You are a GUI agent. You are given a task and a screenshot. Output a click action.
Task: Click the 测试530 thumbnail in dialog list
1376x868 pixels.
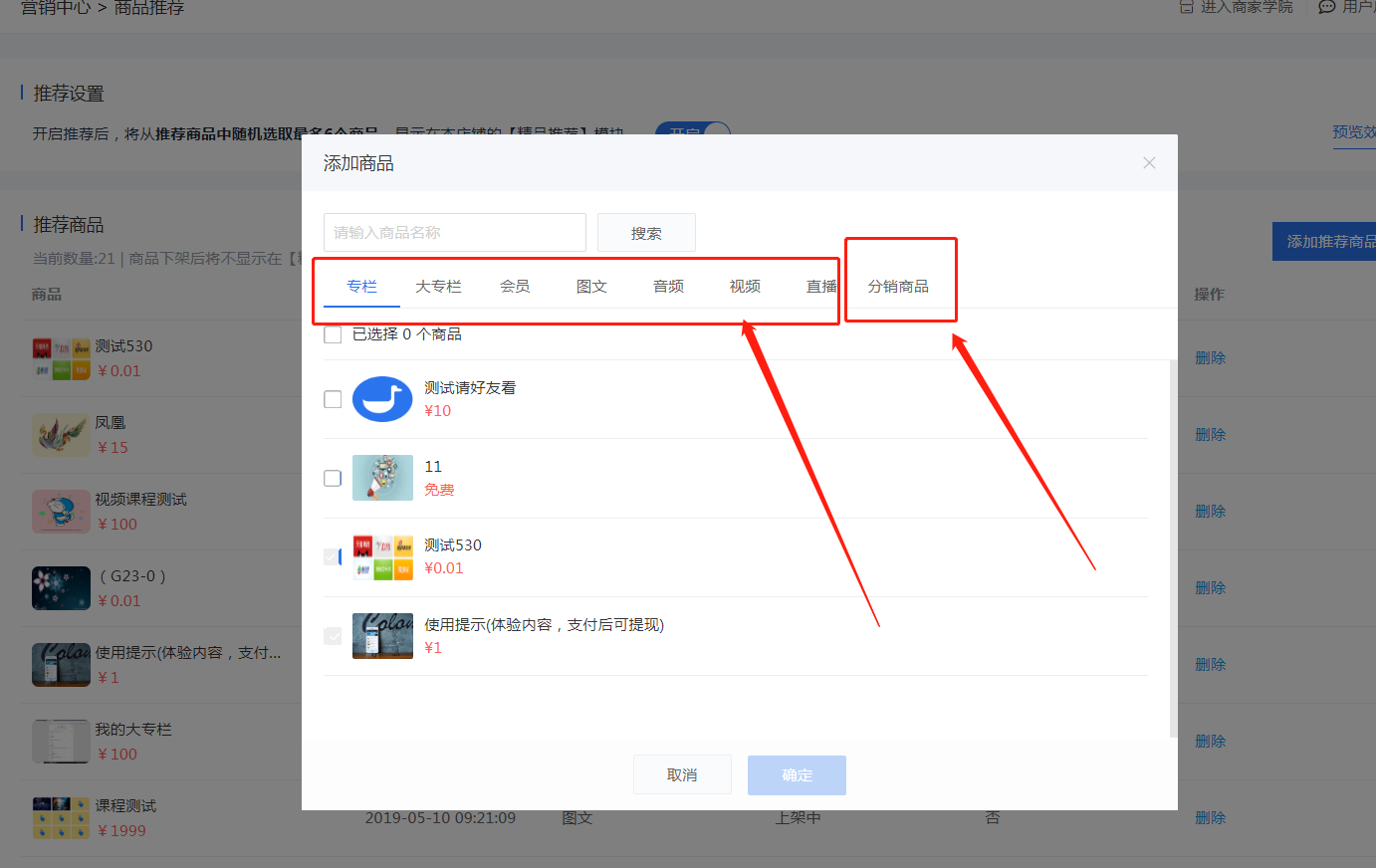click(382, 557)
